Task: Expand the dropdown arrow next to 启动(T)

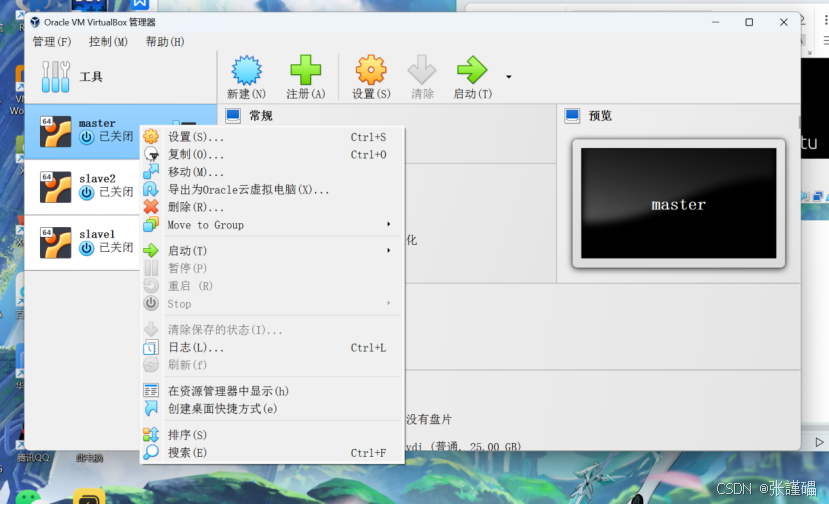Action: click(x=509, y=77)
